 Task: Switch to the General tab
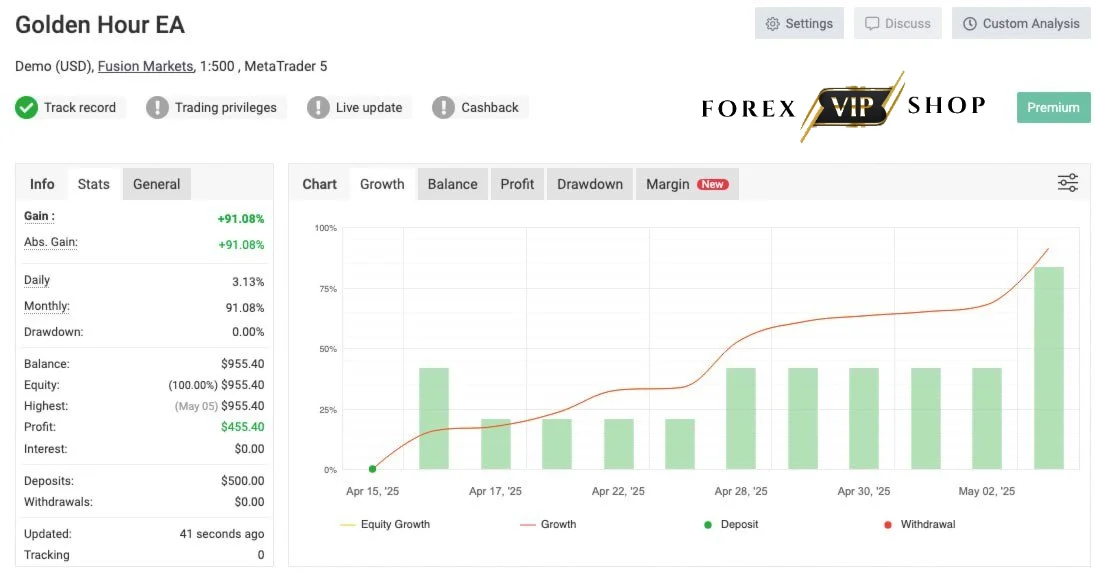[156, 184]
